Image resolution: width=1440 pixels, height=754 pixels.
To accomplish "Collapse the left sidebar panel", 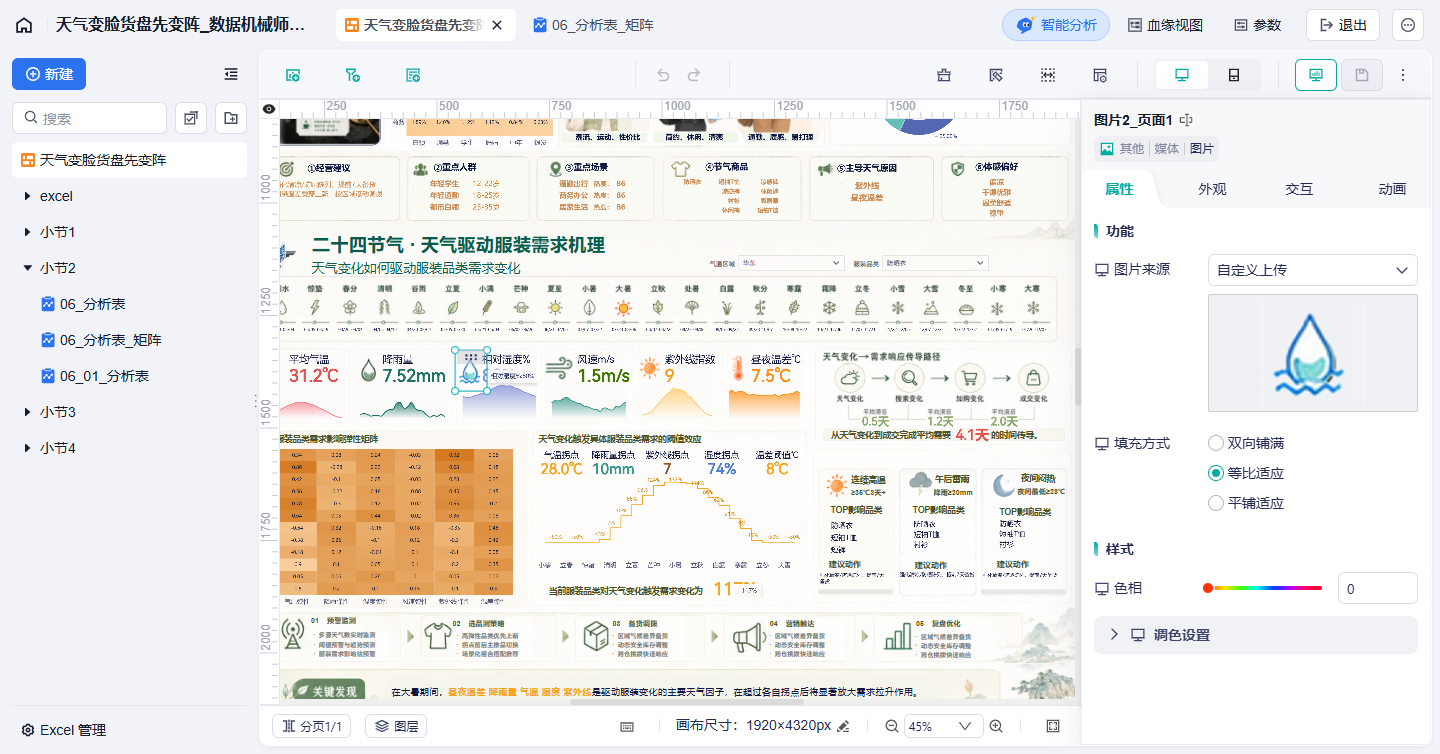I will pyautogui.click(x=231, y=74).
